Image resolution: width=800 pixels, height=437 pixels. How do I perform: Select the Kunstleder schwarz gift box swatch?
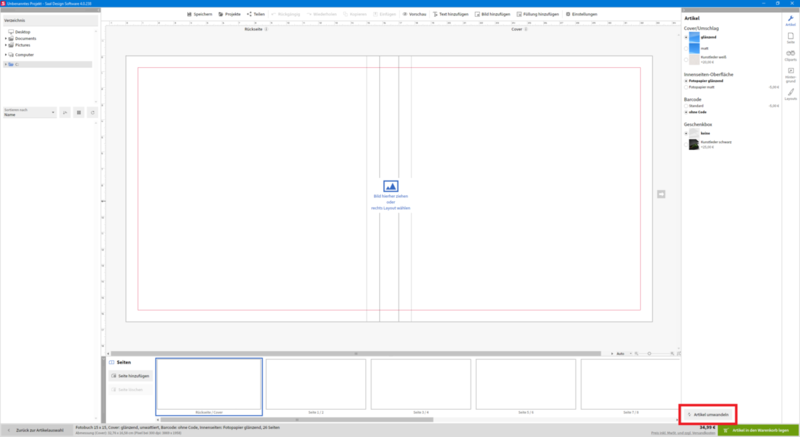[x=693, y=145]
